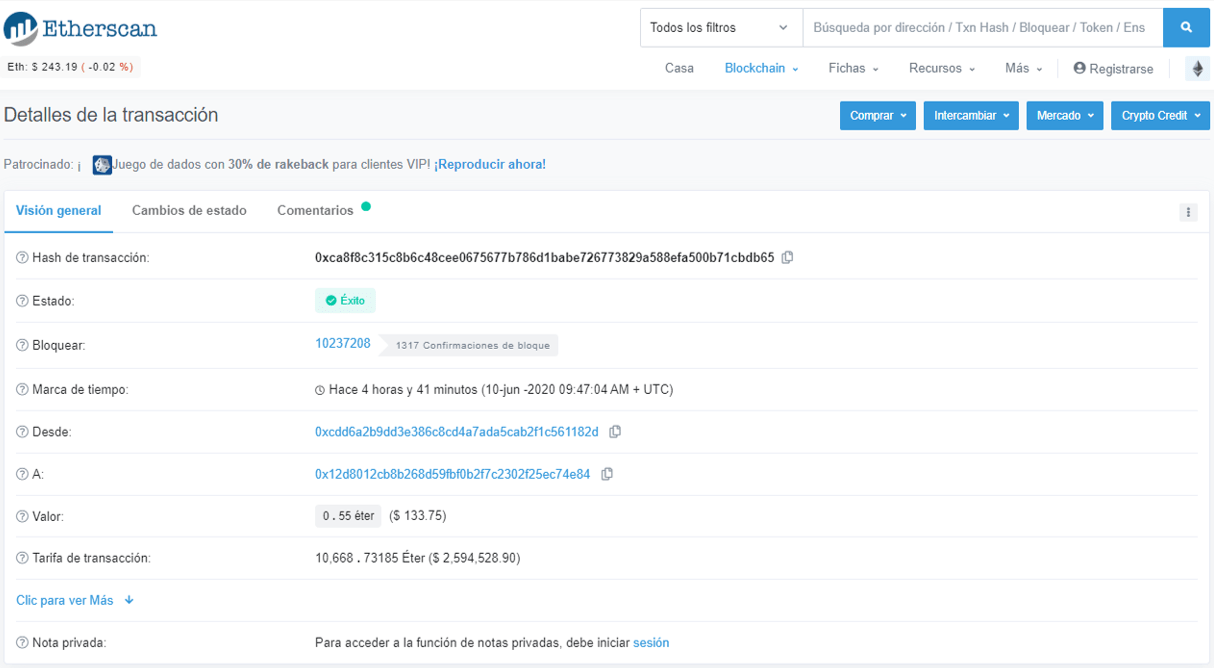This screenshot has width=1214, height=668.
Task: Show help for Bloquear field
Action: tap(22, 345)
